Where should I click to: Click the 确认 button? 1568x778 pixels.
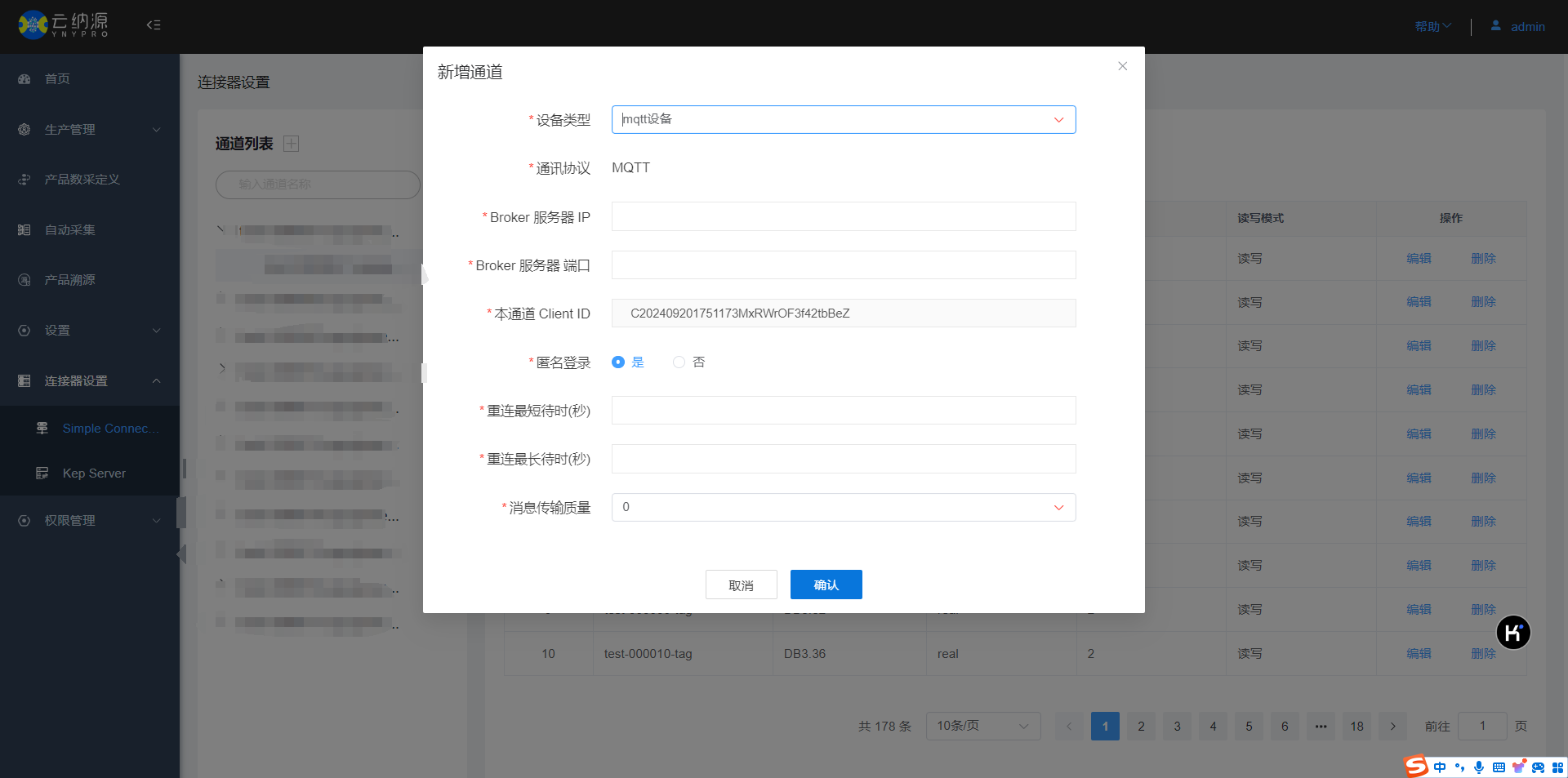click(826, 585)
